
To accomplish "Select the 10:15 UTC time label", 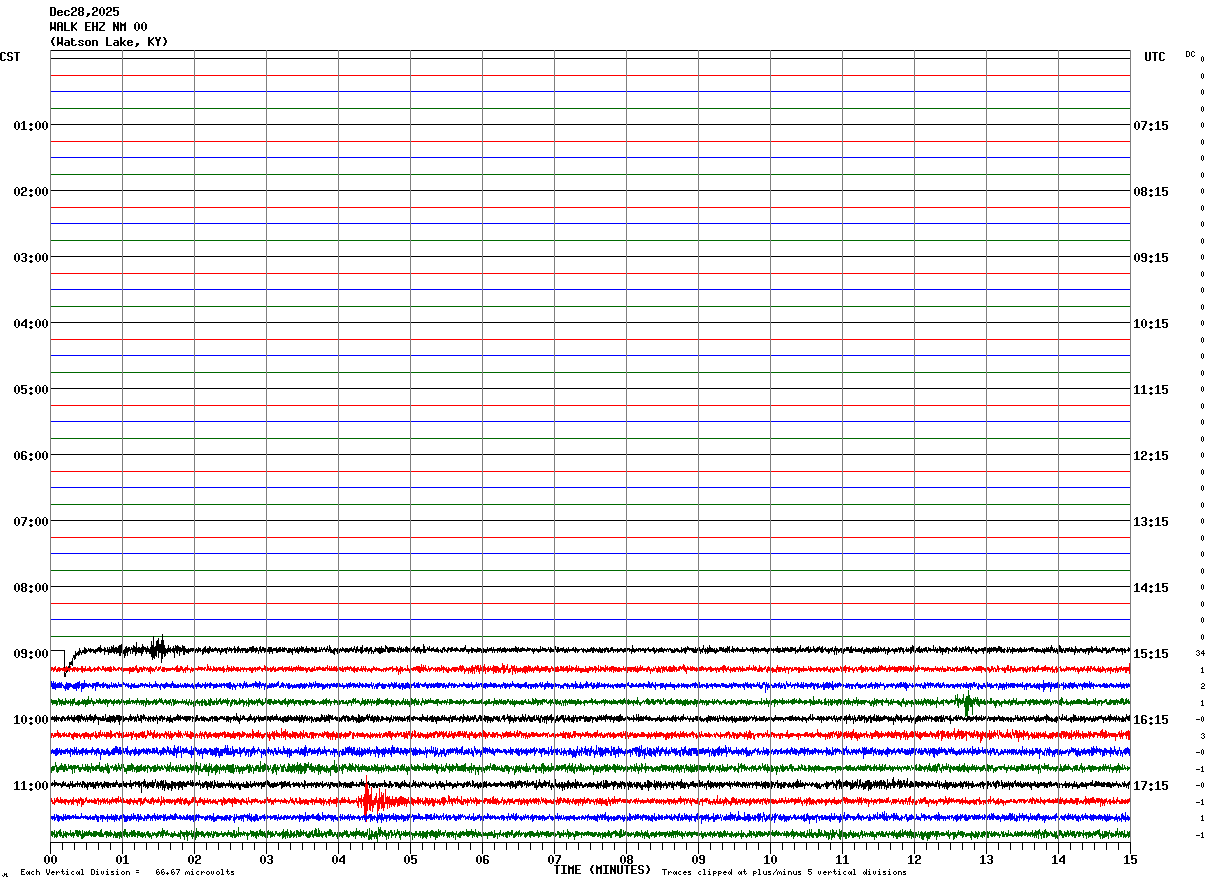I will (x=1151, y=324).
